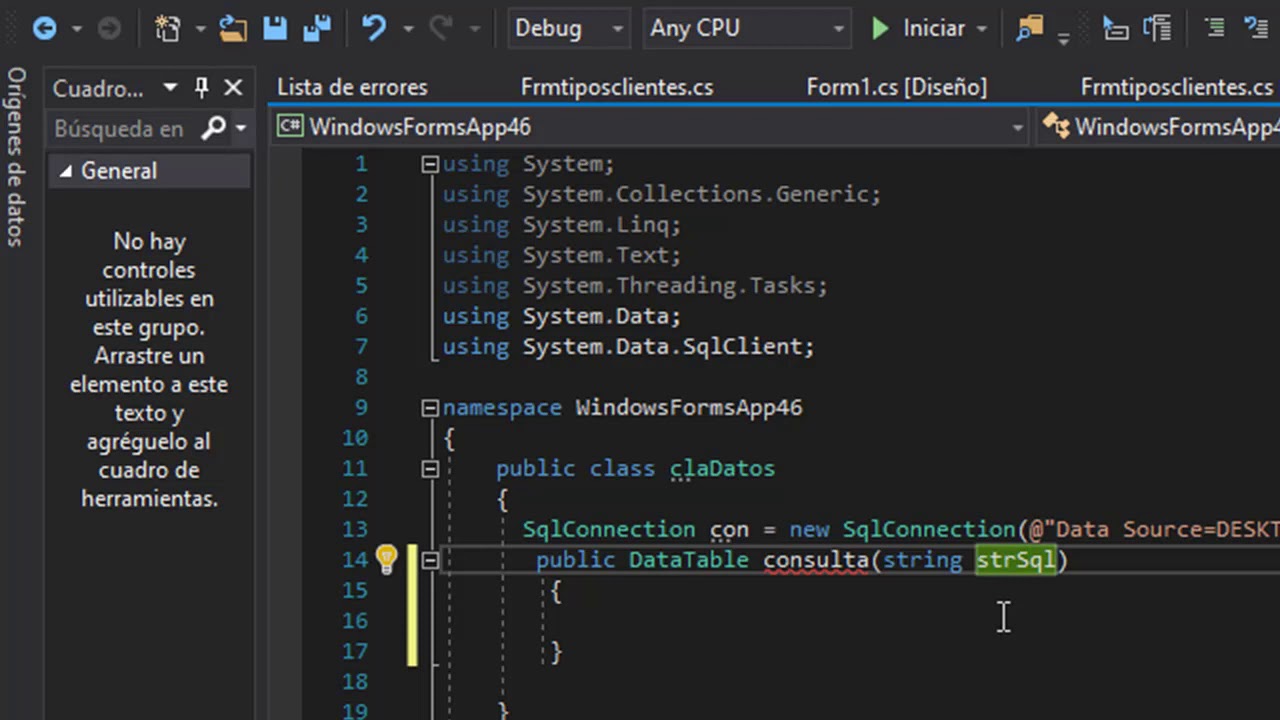Click the strSql parameter on line 14
Viewport: 1280px width, 720px height.
[1016, 560]
